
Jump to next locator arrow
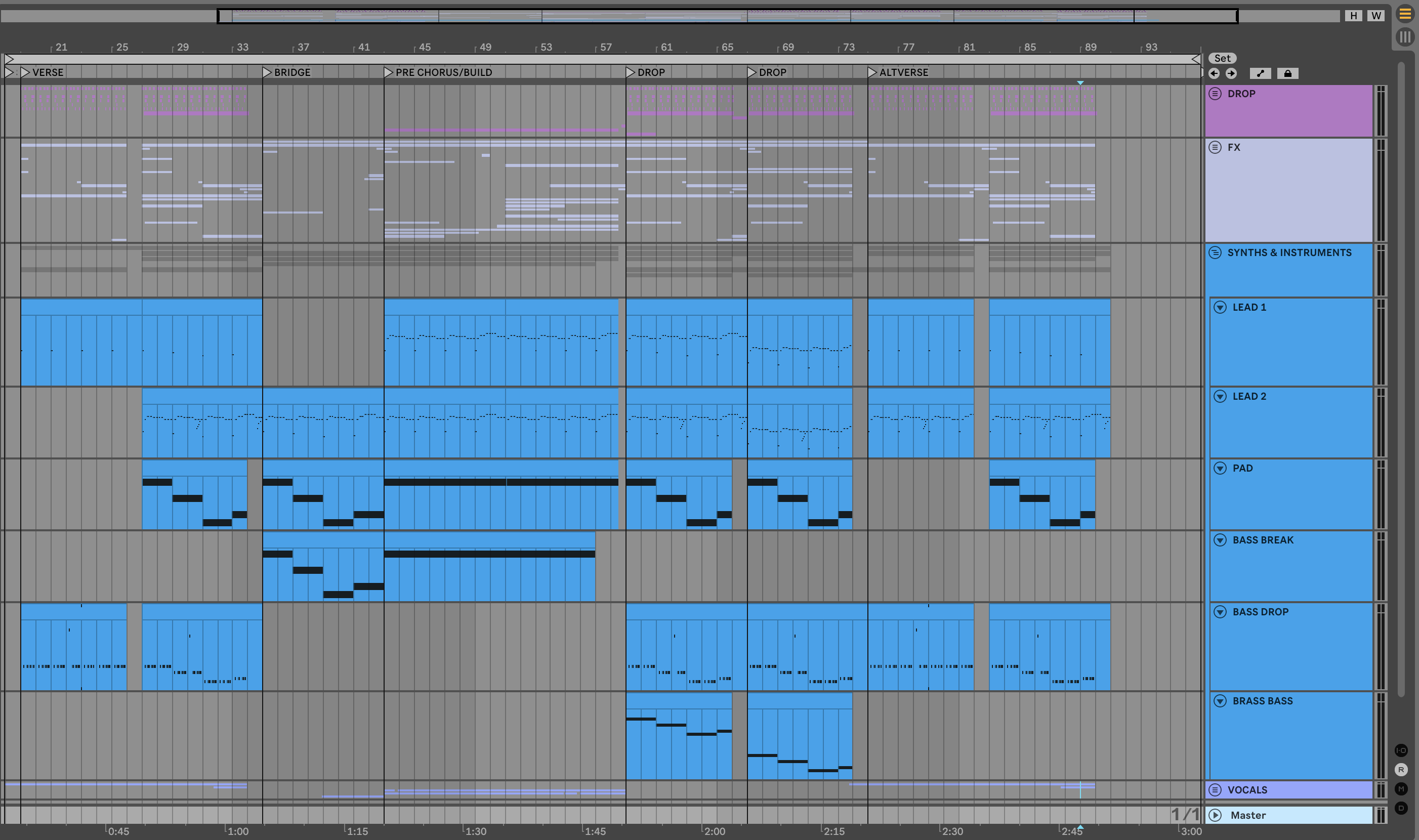coord(1231,73)
